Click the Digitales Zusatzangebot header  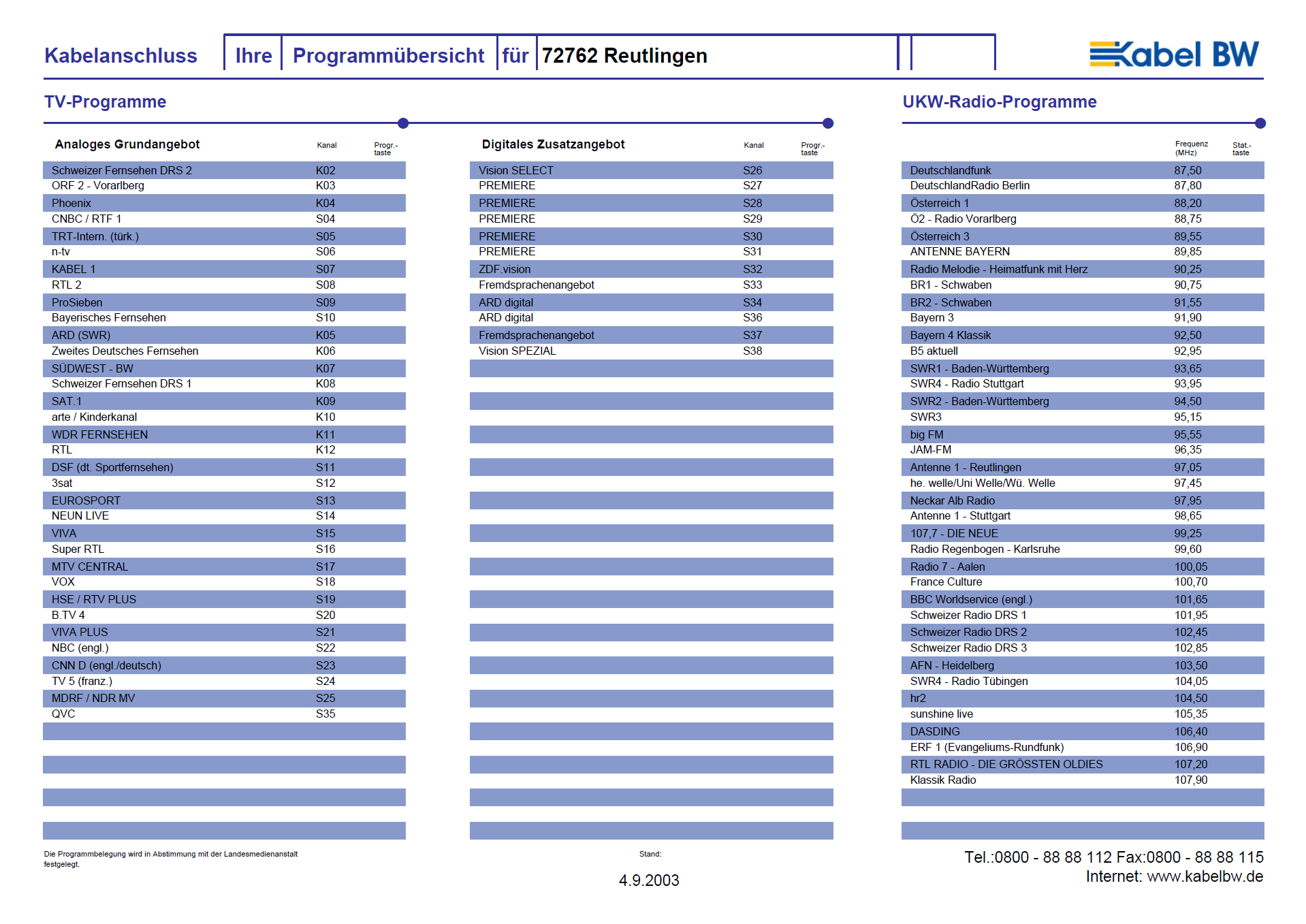(x=553, y=144)
